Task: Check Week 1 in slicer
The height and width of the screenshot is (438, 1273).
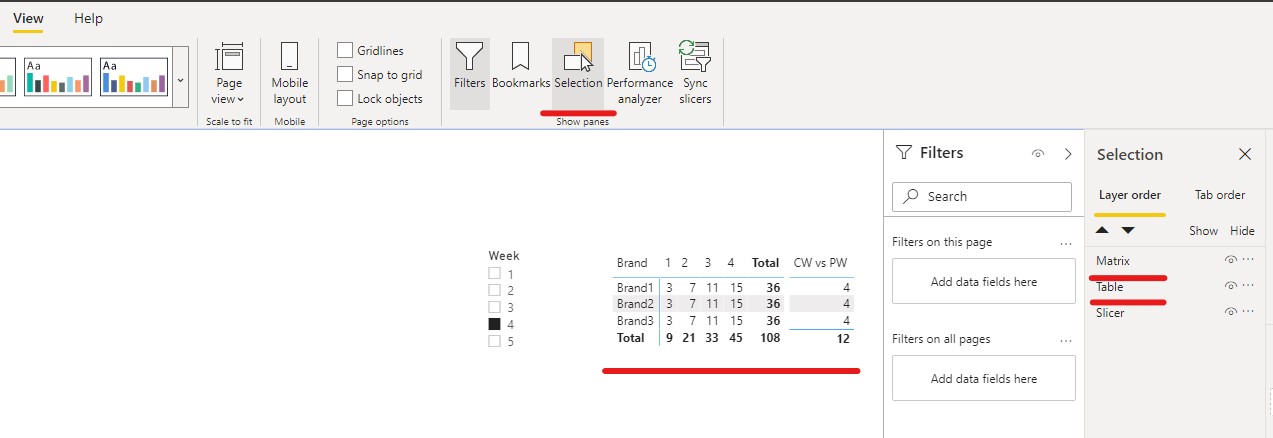Action: 494,273
